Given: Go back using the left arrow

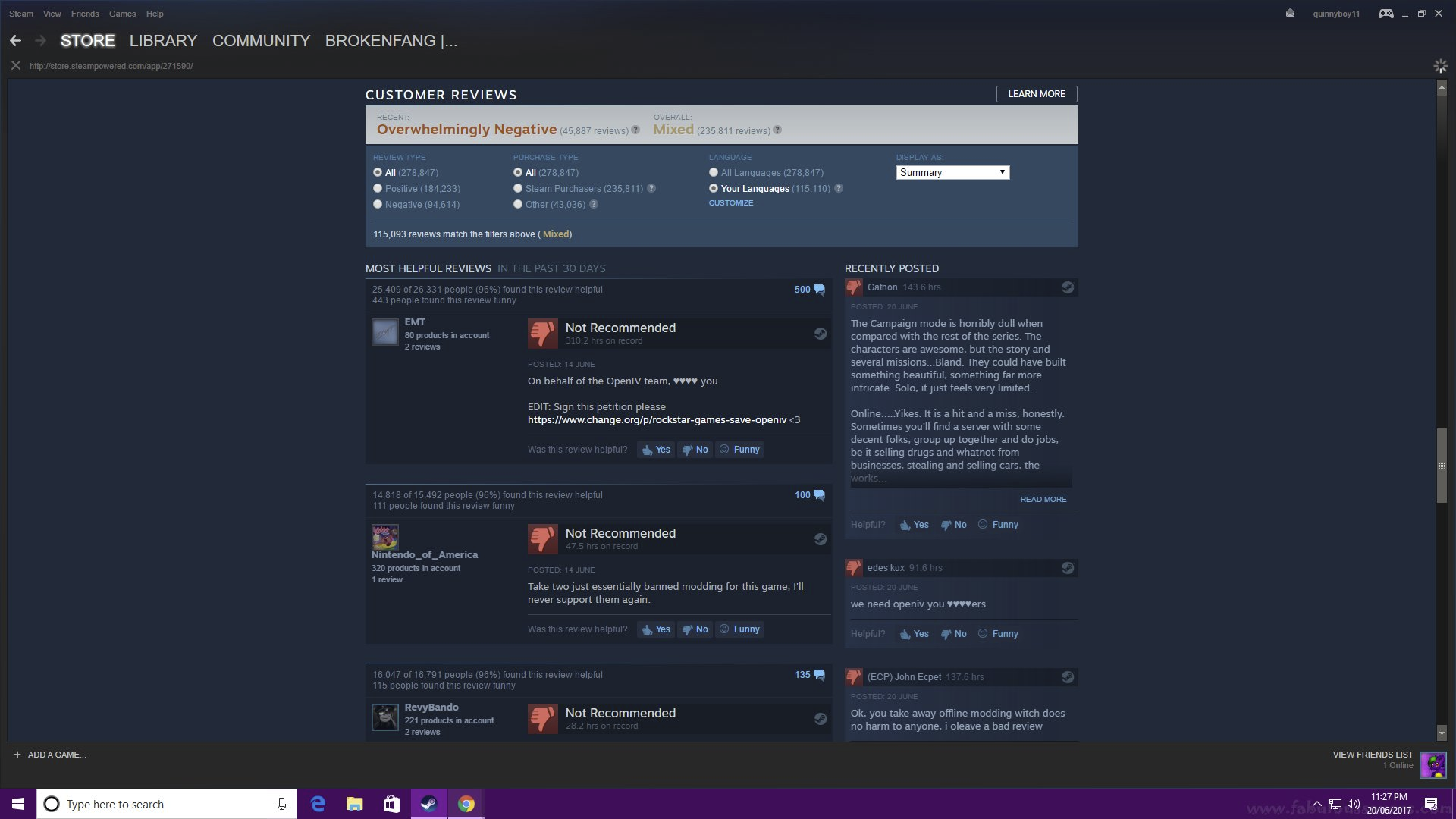Looking at the screenshot, I should click(15, 41).
